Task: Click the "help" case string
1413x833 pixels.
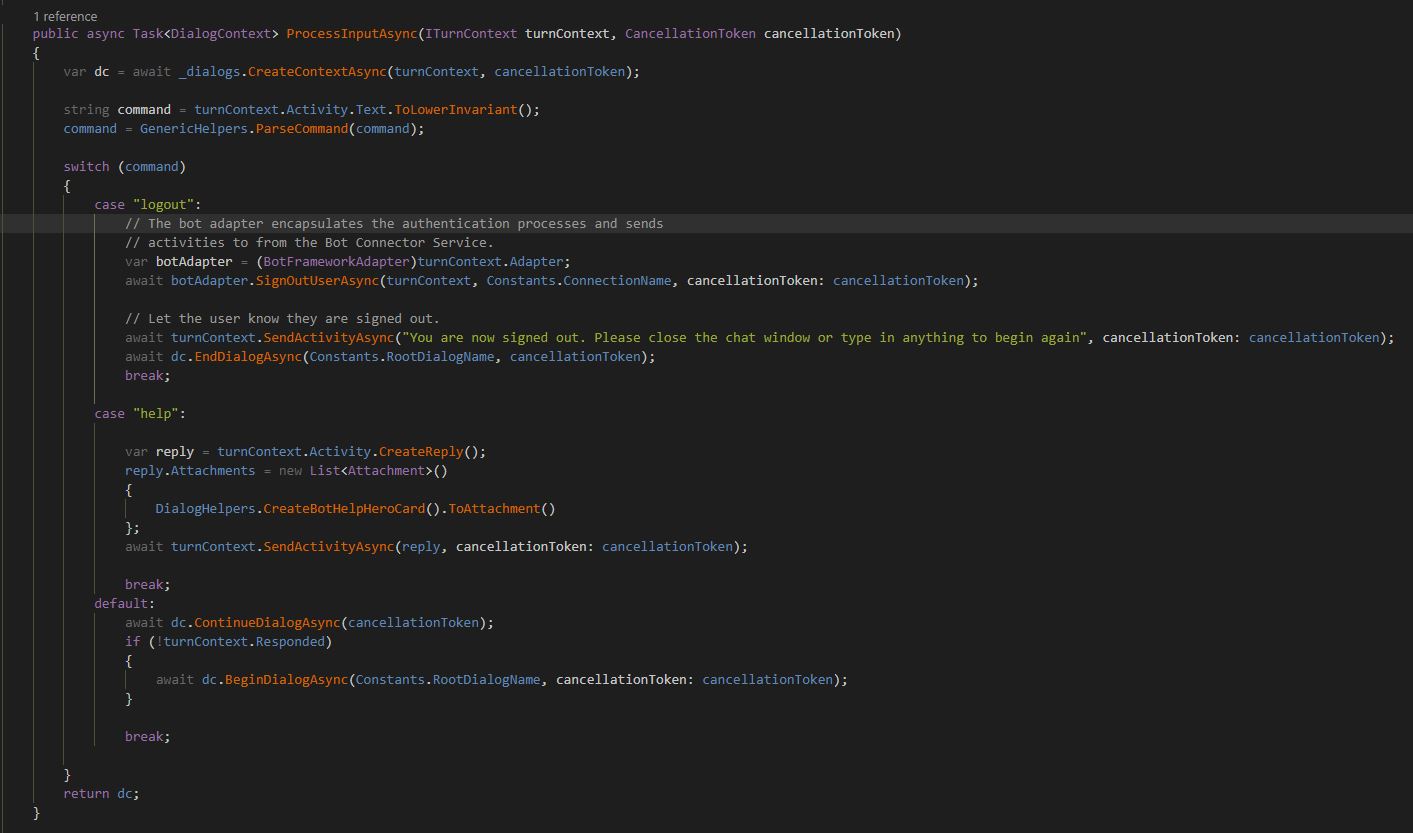Action: (156, 413)
